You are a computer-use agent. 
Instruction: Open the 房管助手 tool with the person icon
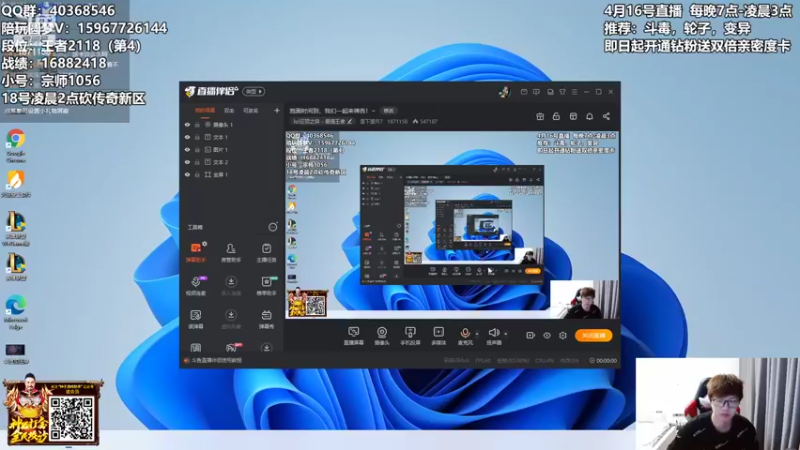click(231, 253)
